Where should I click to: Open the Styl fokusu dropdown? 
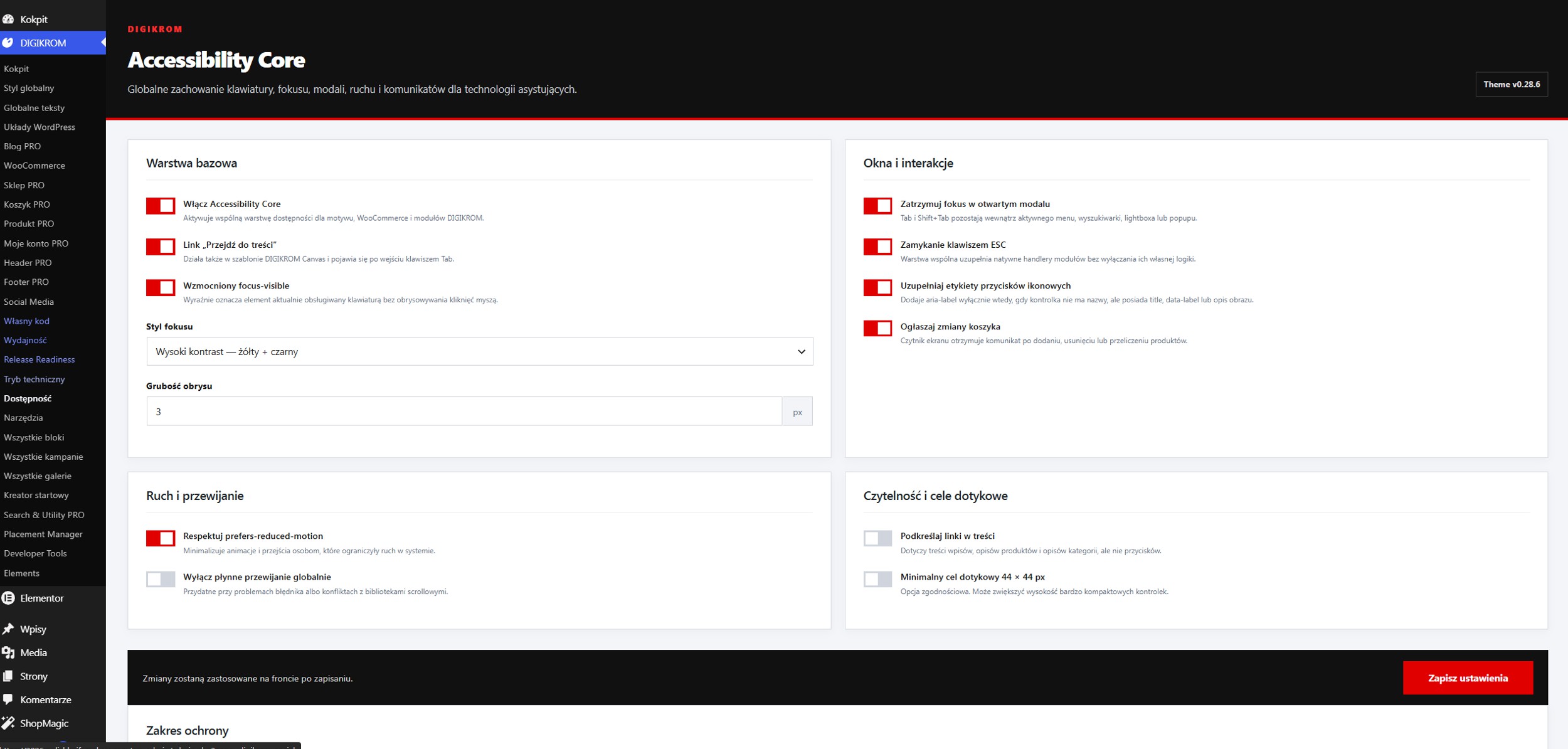click(480, 351)
